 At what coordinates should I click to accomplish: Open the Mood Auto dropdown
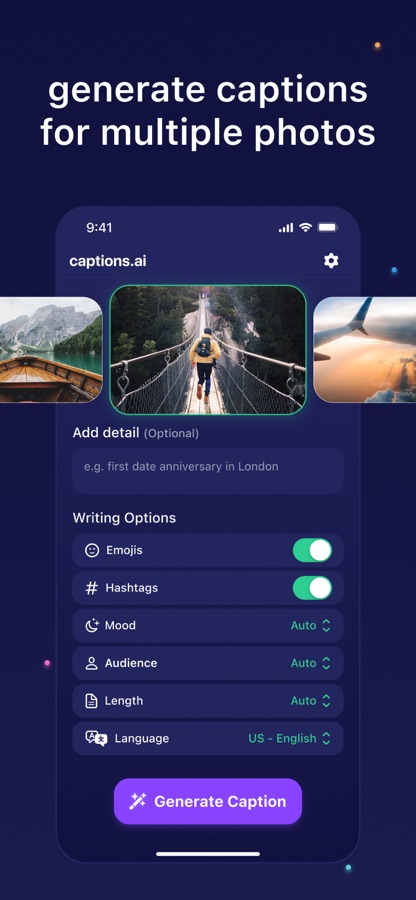310,626
